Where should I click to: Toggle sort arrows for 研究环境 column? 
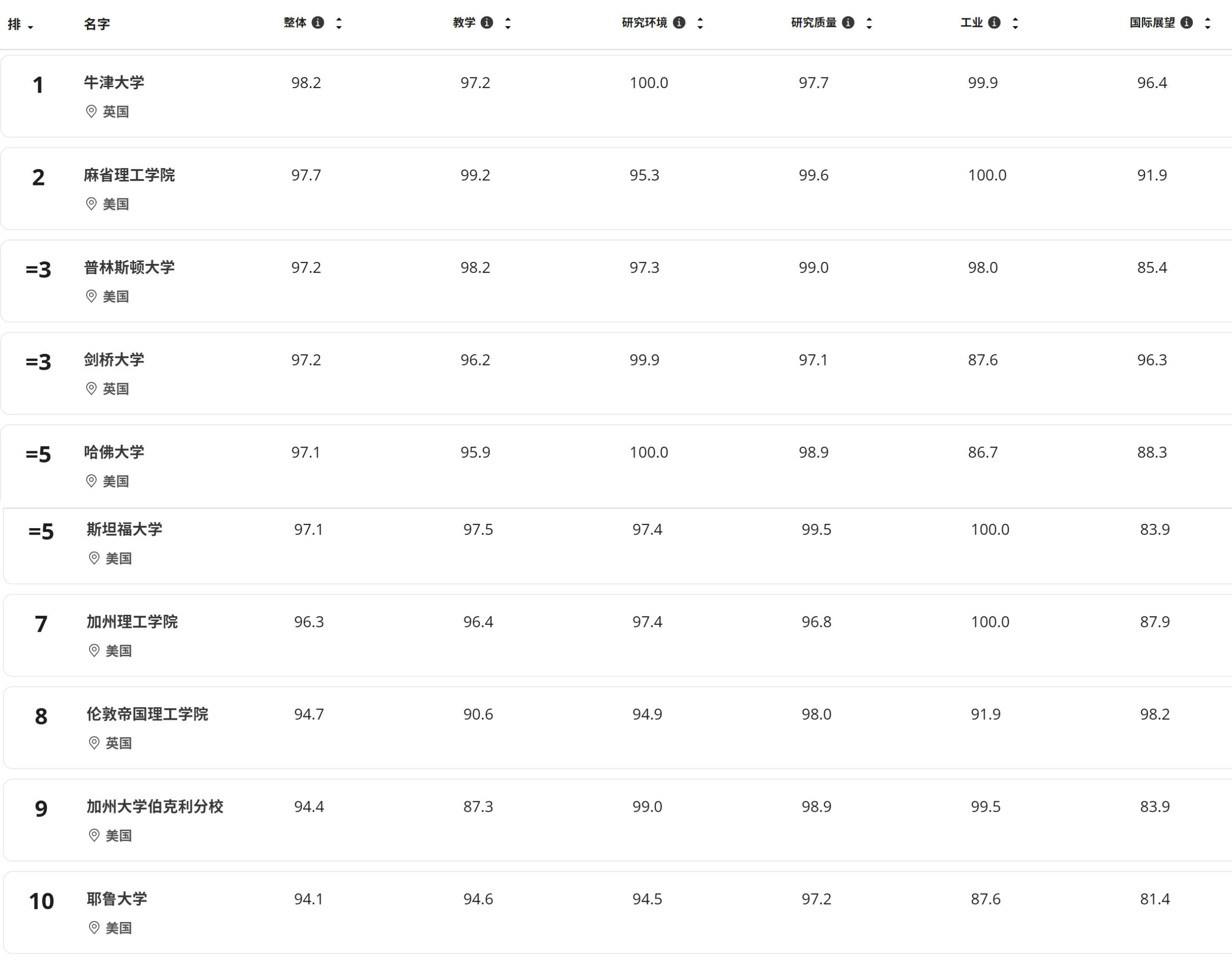click(x=700, y=23)
